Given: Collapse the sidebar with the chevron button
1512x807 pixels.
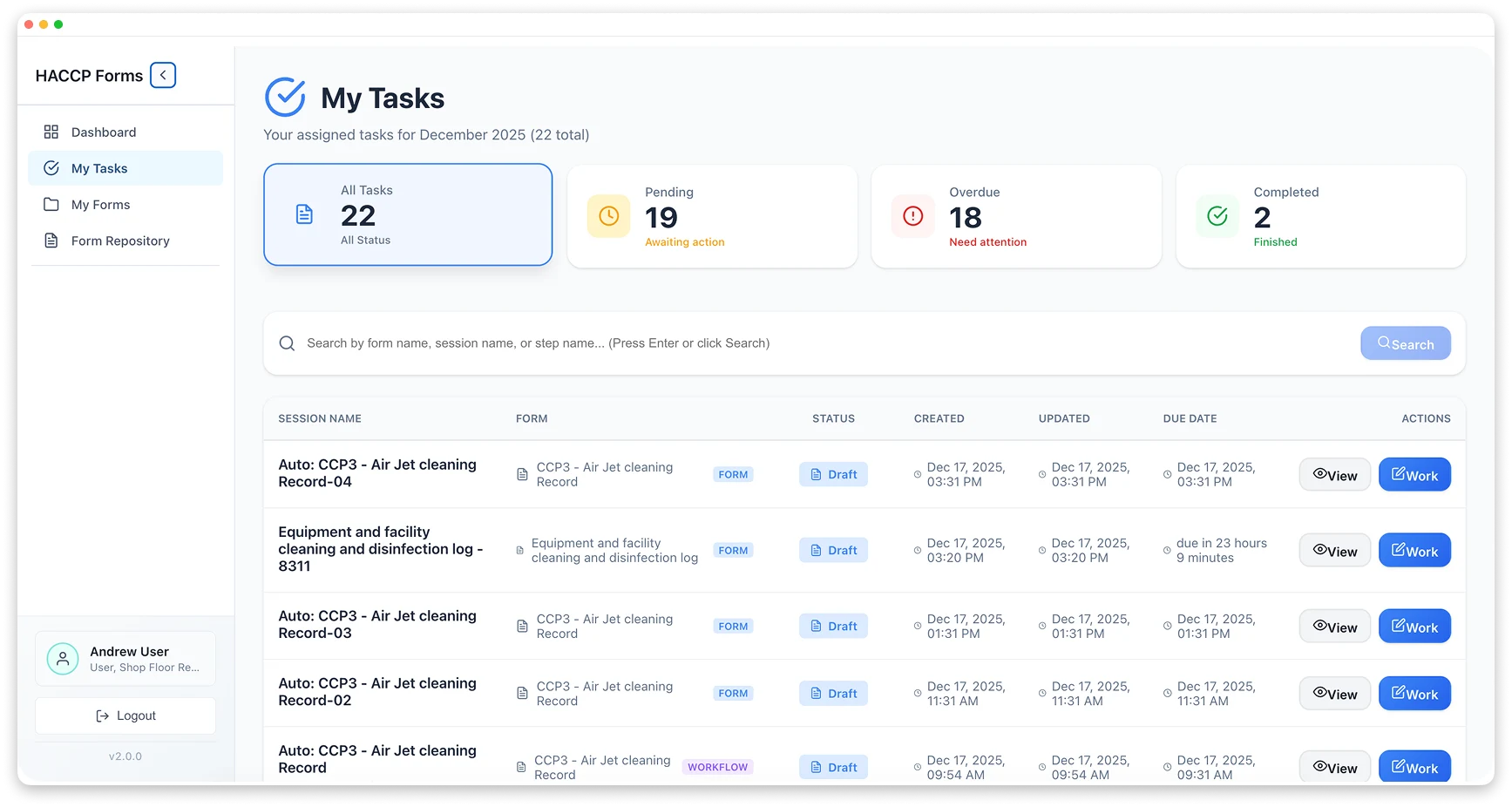Looking at the screenshot, I should point(163,75).
